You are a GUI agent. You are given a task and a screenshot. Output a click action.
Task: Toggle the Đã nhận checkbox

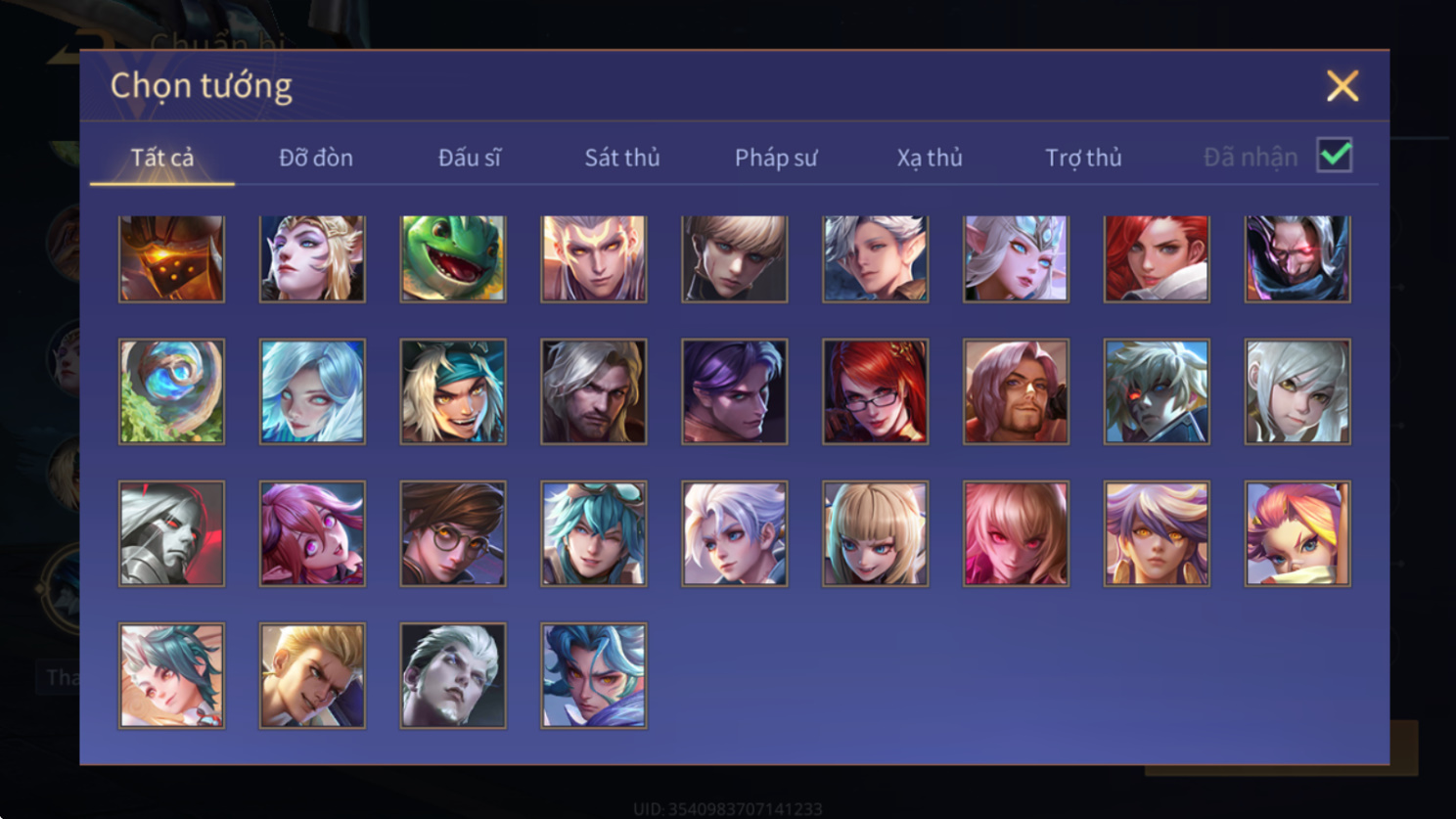pos(1335,156)
